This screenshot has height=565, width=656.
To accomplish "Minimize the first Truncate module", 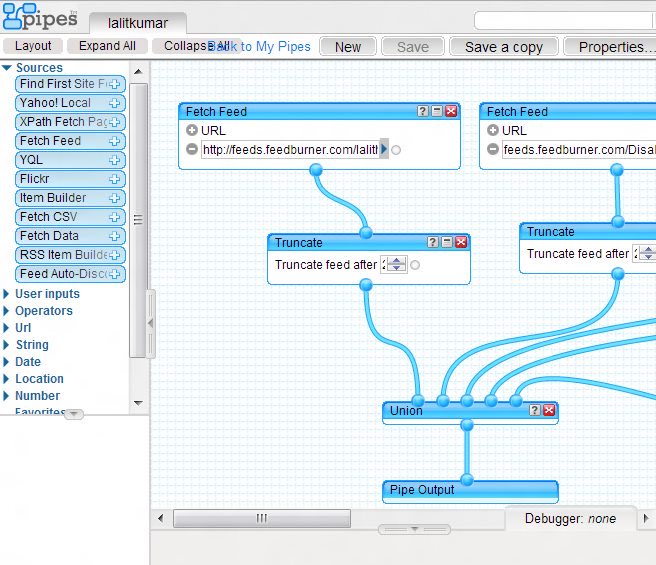I will 446,242.
